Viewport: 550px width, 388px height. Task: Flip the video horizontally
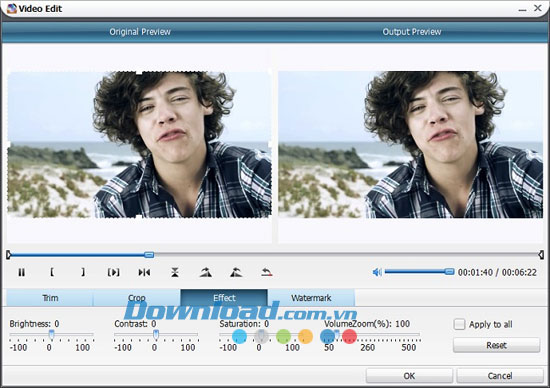(144, 272)
